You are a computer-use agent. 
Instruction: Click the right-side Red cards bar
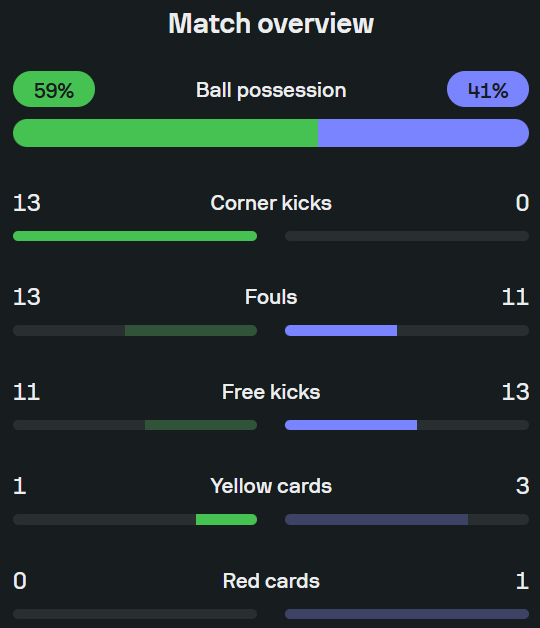(x=407, y=614)
